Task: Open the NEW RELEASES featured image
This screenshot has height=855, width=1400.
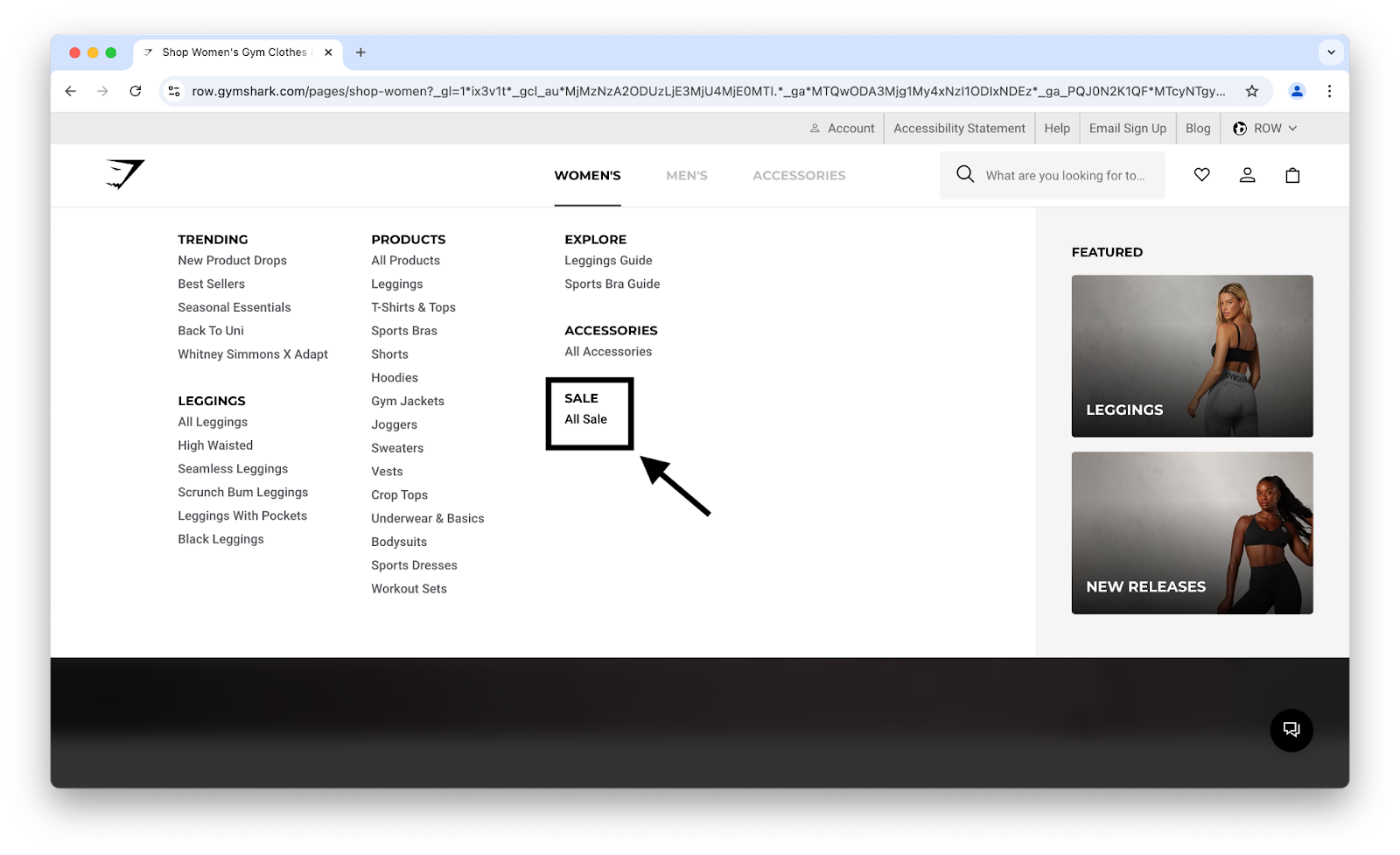Action: (1192, 533)
